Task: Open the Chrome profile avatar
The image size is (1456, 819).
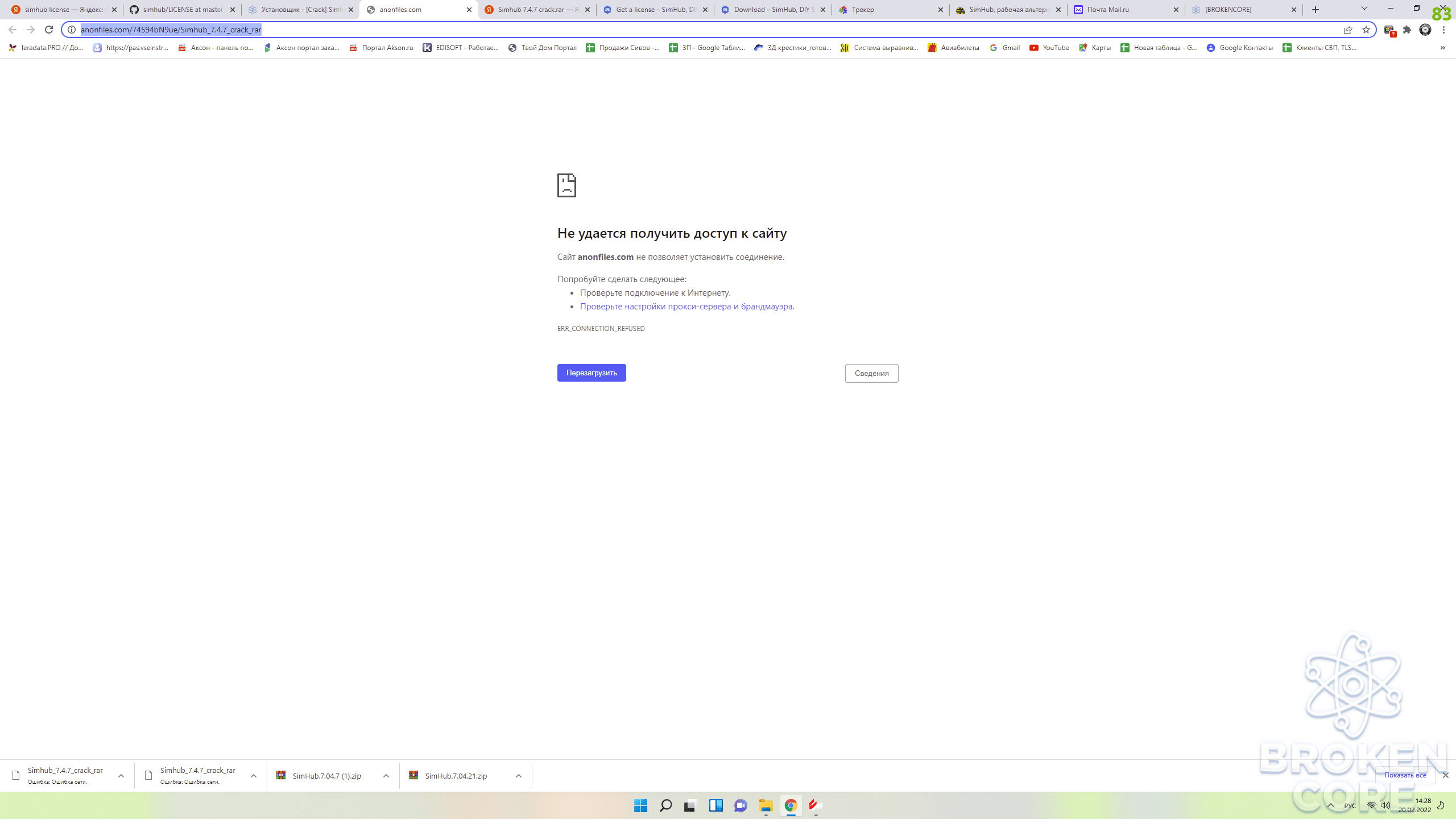Action: click(x=1425, y=30)
